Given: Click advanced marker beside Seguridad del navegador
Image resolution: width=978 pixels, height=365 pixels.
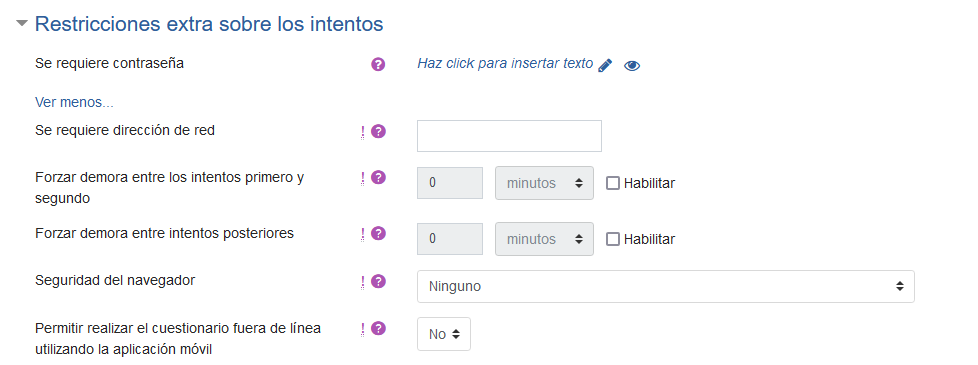Looking at the screenshot, I should click(362, 282).
